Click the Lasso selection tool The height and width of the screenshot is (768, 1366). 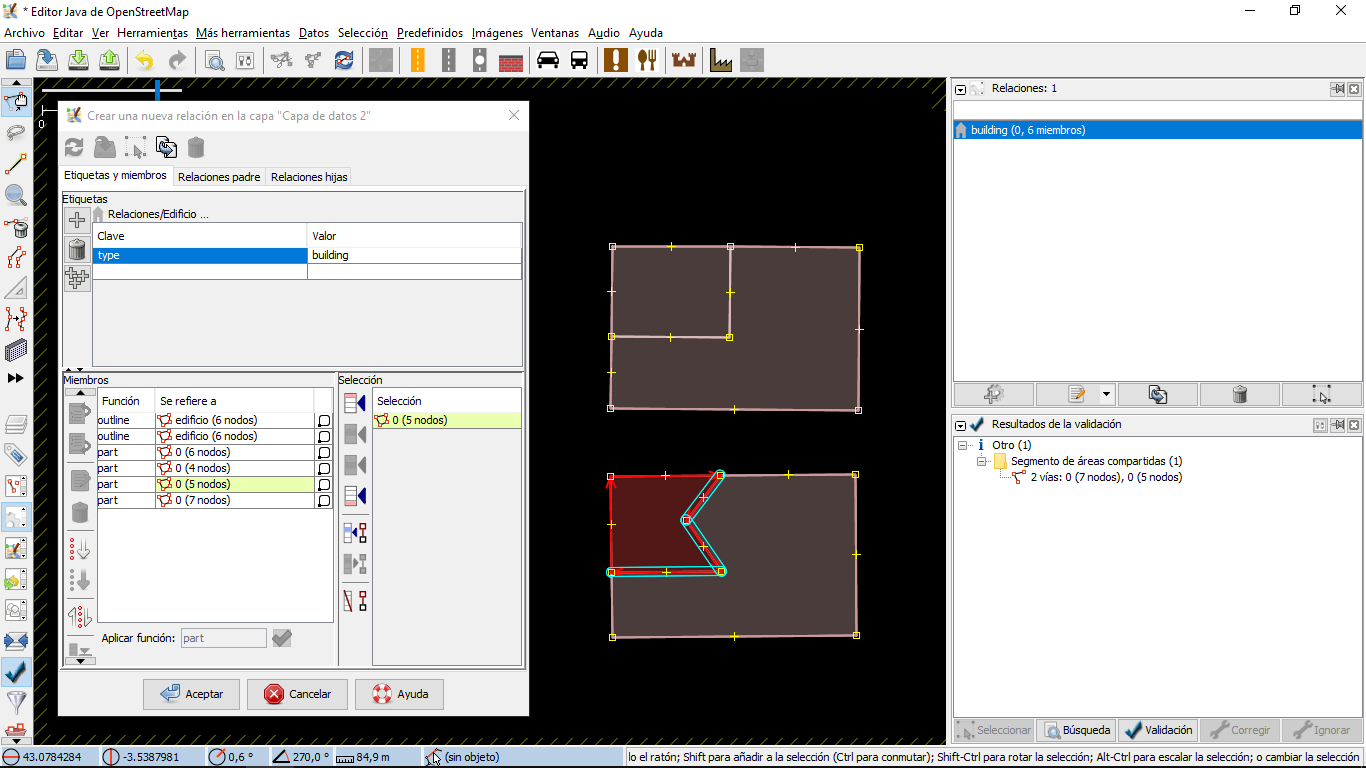tap(16, 132)
